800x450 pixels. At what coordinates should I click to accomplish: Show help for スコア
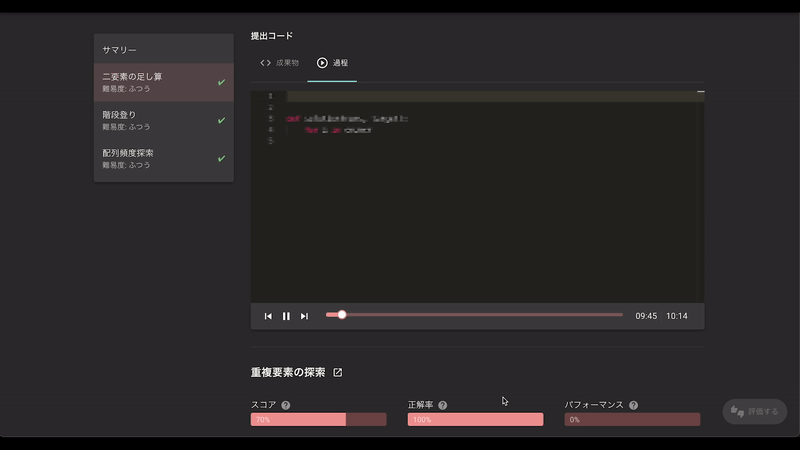[286, 405]
